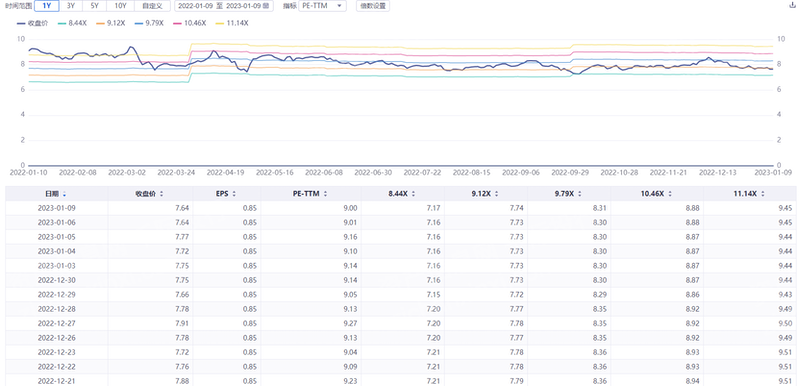Open the date range picker field
The image size is (800, 386).
(x=223, y=6)
